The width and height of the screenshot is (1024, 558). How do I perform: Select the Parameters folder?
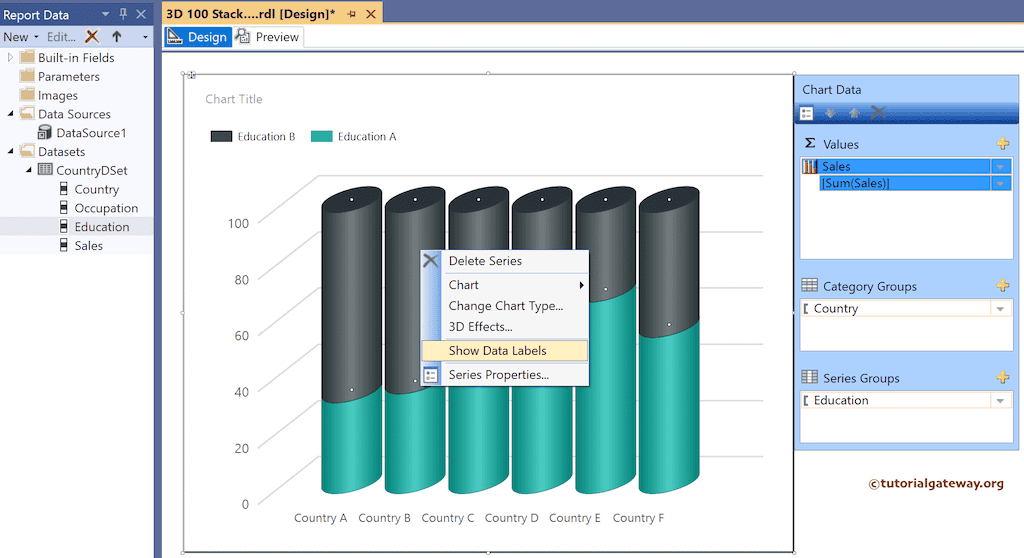pos(69,76)
